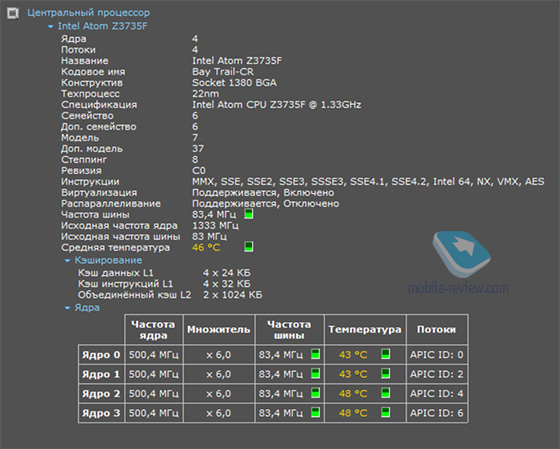Select the Частота шины column header in the cores table
This screenshot has height=449, width=560.
pyautogui.click(x=289, y=330)
